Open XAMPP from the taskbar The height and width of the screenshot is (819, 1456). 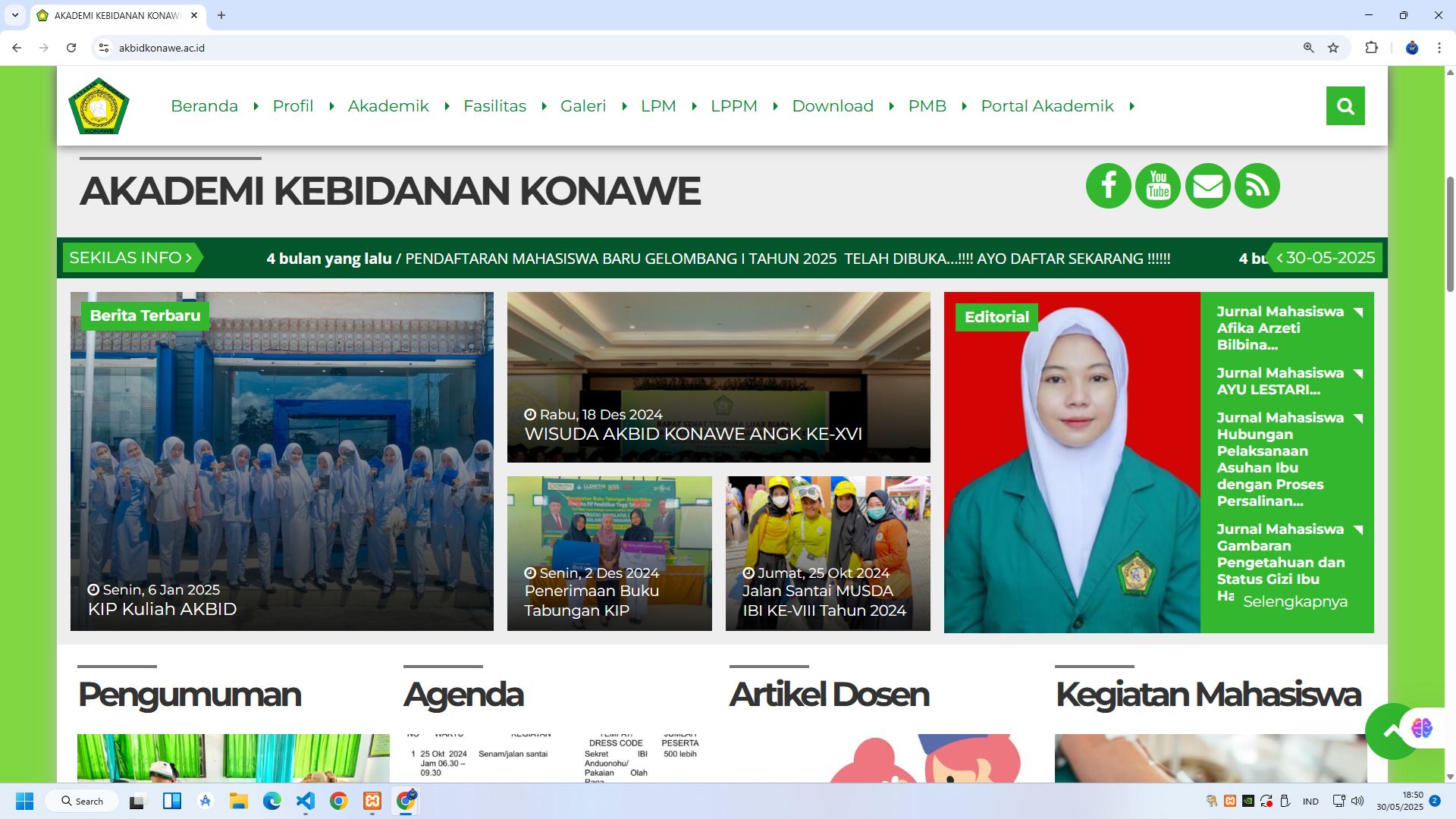[x=371, y=802]
